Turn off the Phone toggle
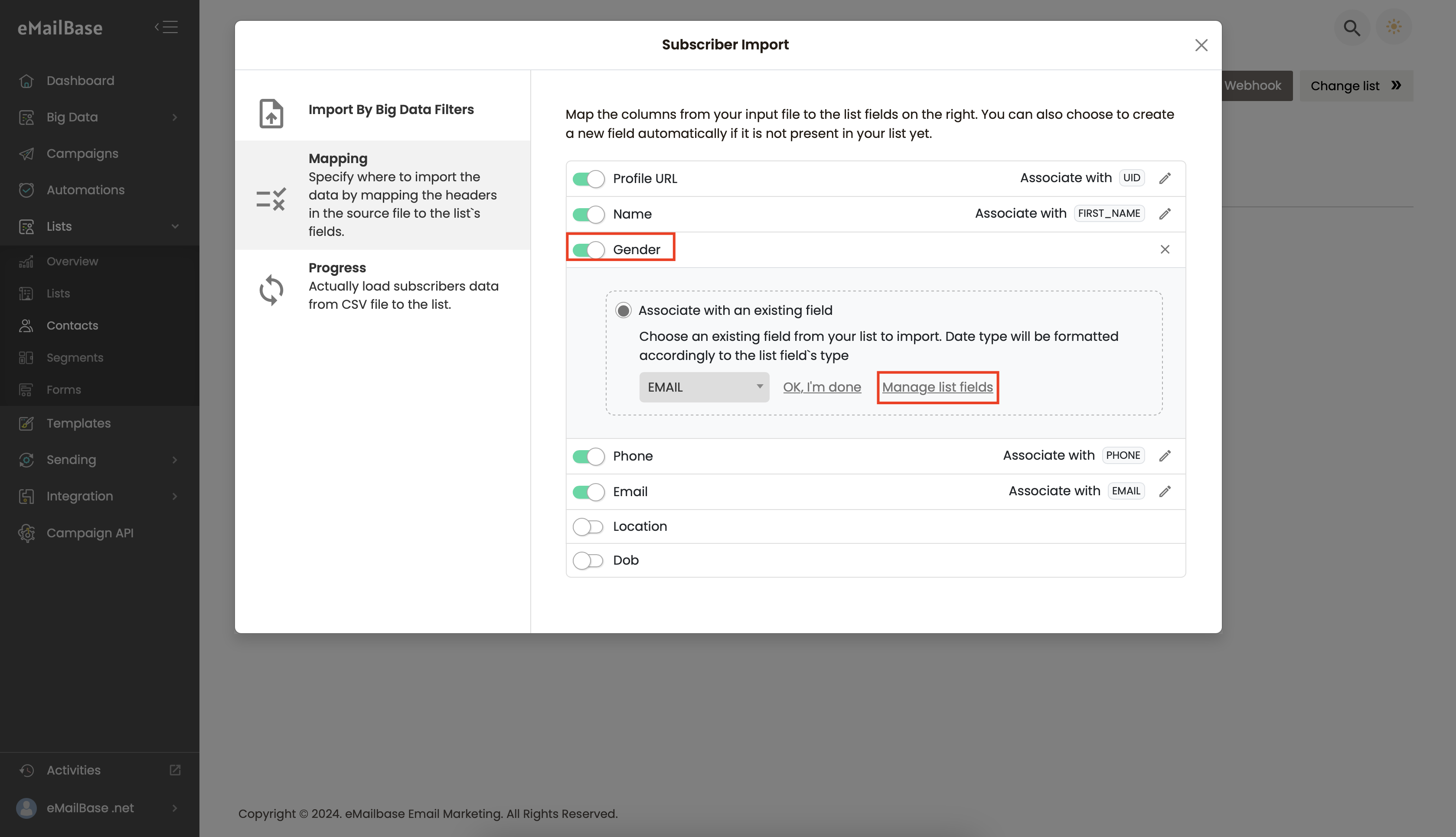 click(588, 456)
